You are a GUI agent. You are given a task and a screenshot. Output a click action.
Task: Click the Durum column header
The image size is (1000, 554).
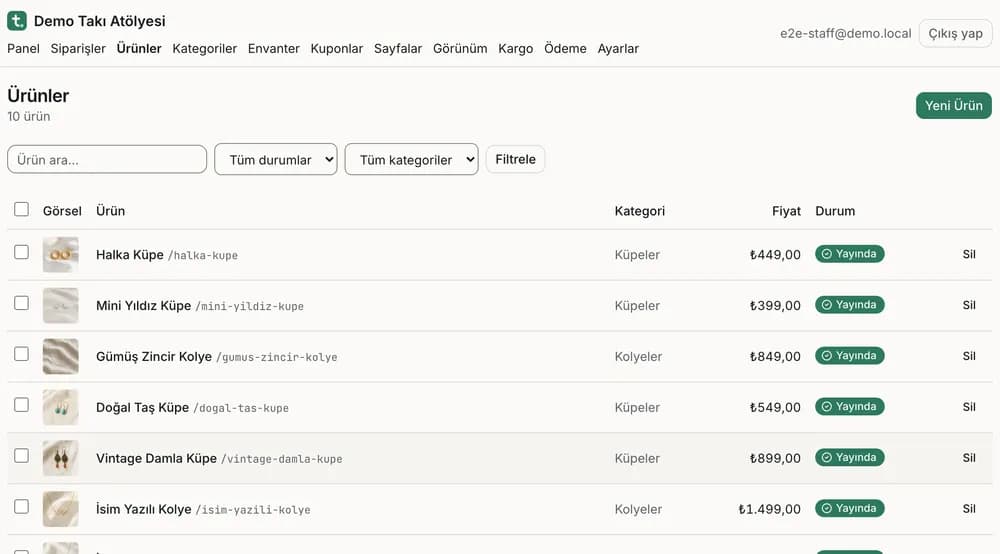[835, 211]
